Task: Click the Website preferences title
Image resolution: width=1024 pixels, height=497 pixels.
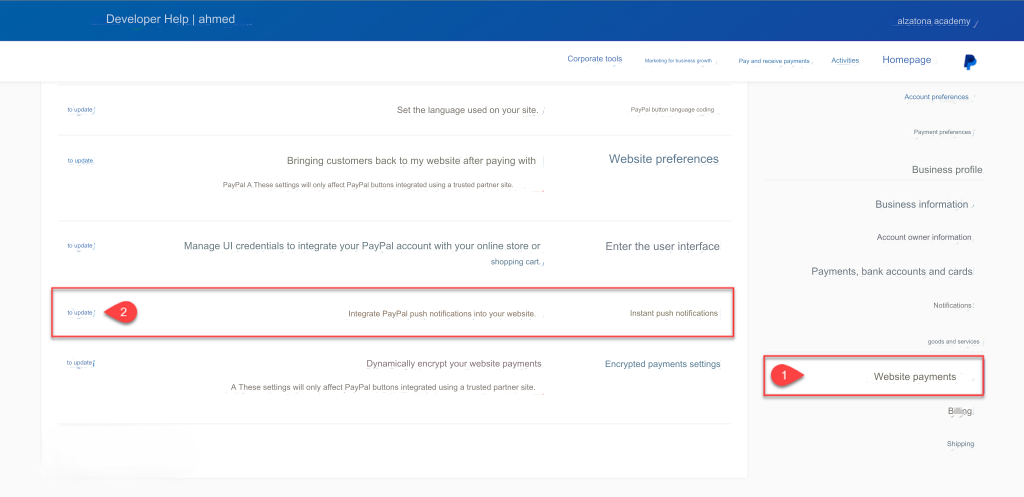Action: pos(664,159)
